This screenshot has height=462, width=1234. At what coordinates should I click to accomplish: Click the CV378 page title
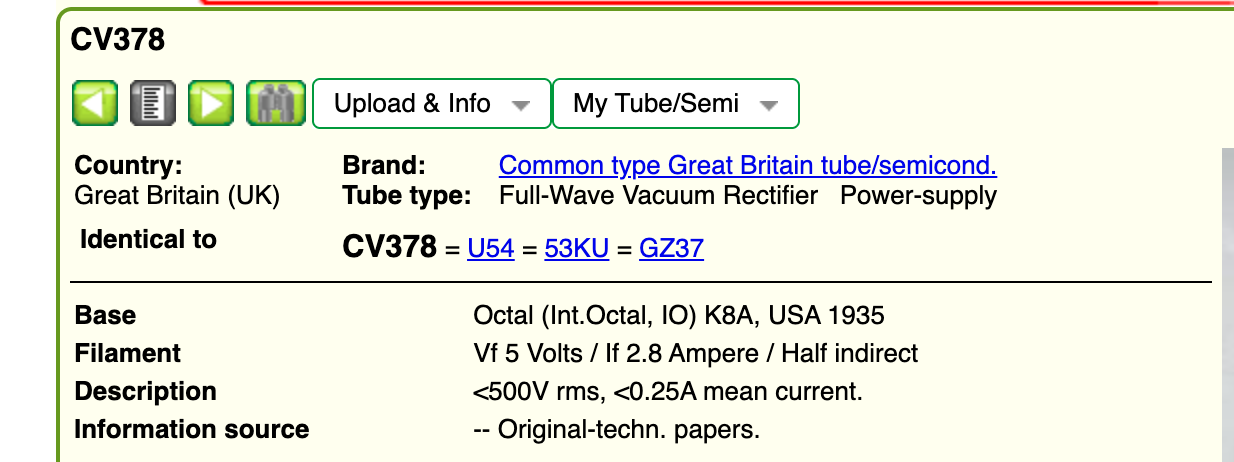pos(118,40)
